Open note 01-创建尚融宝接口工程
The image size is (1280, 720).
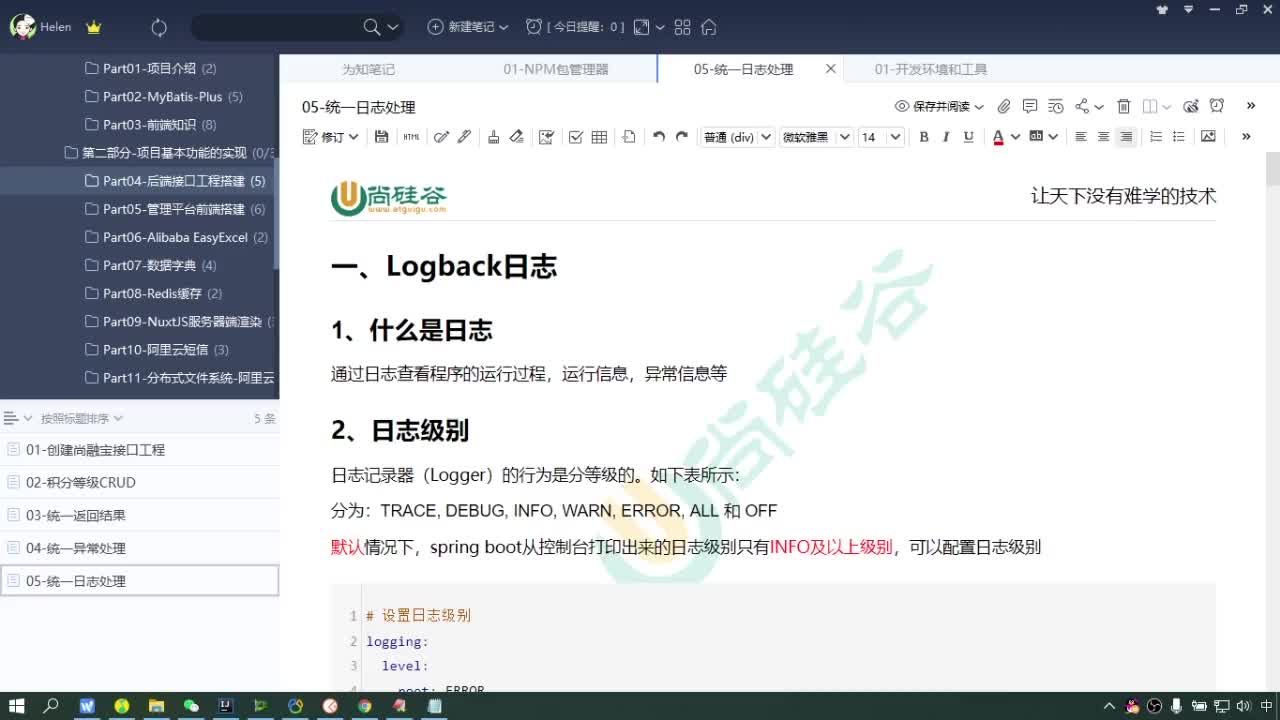pos(139,450)
